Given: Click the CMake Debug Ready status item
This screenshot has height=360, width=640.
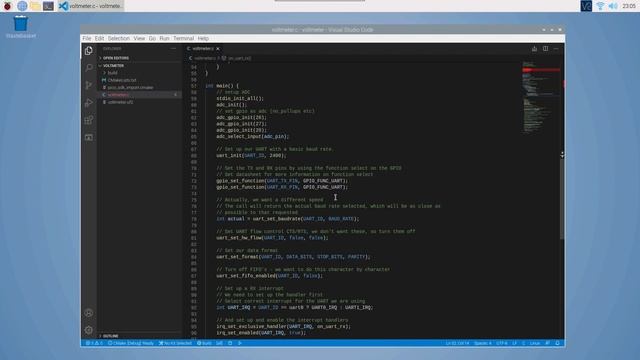Looking at the screenshot, I should tap(131, 343).
